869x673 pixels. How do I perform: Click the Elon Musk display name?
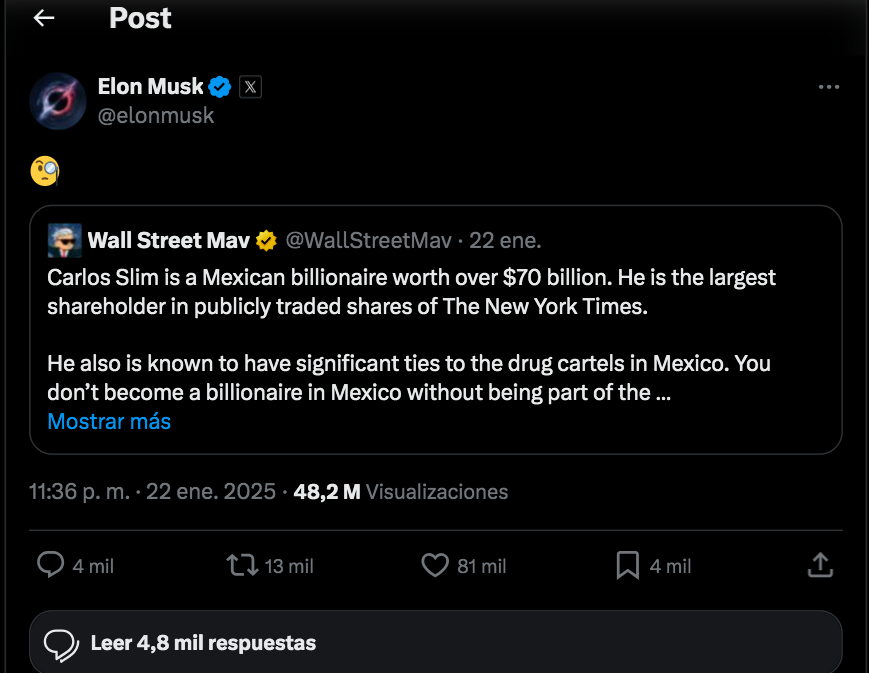[x=150, y=87]
